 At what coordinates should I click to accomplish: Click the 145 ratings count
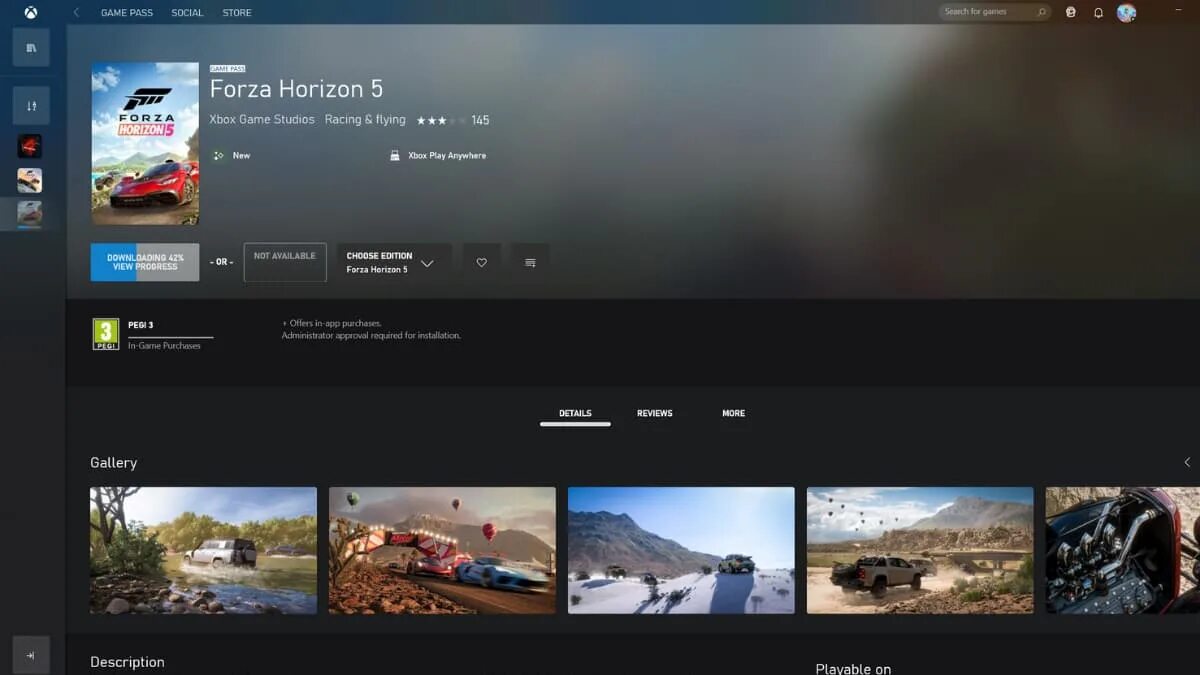coord(480,120)
